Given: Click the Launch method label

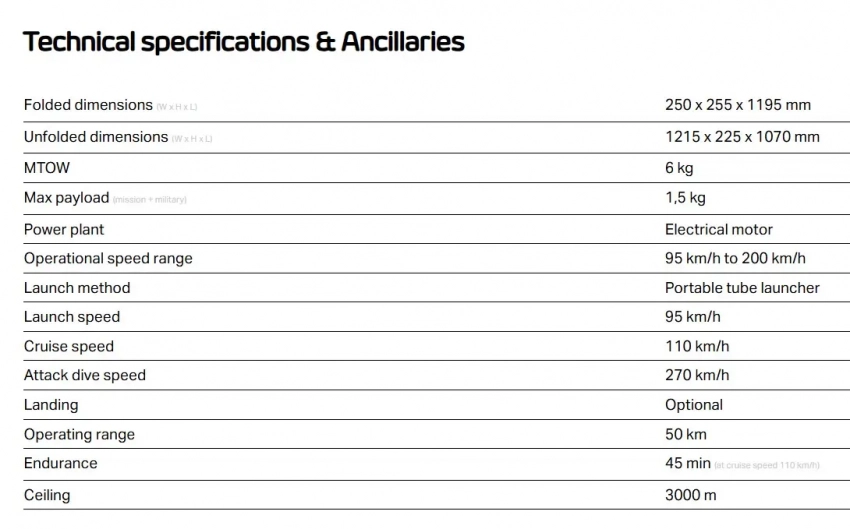Looking at the screenshot, I should [77, 288].
